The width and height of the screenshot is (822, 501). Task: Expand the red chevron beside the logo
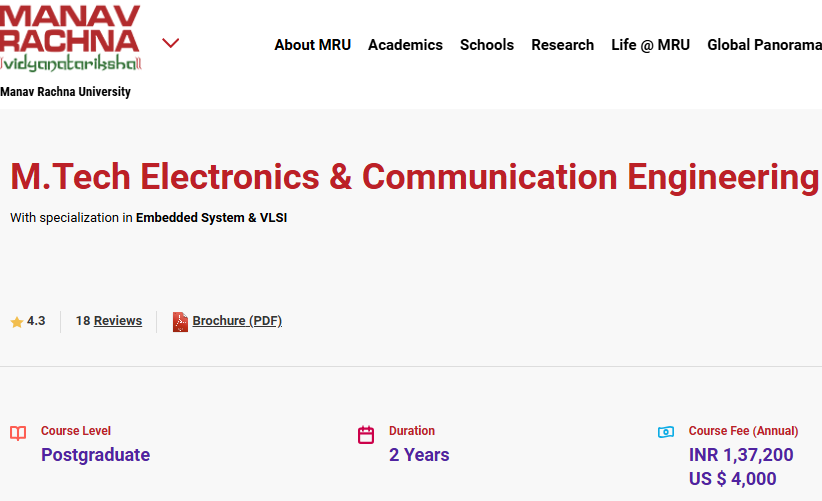tap(170, 42)
